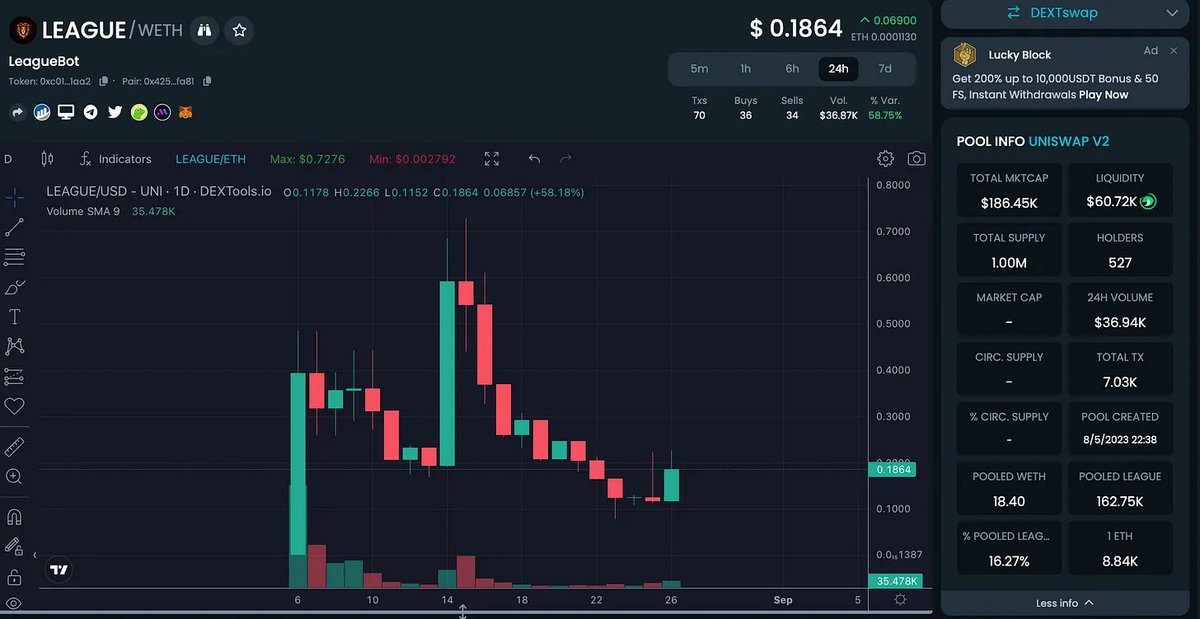Click Play Now in Lucky Block ad
This screenshot has height=619, width=1200.
tap(1103, 95)
